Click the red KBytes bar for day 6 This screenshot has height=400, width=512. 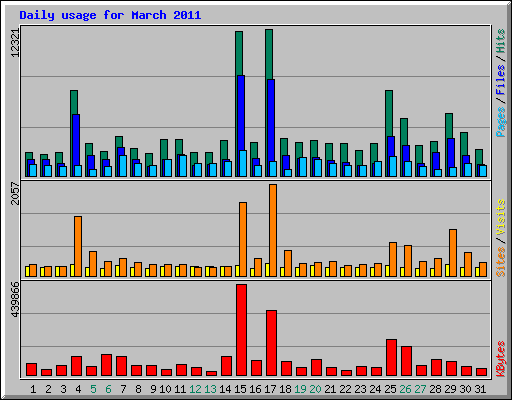pyautogui.click(x=106, y=365)
